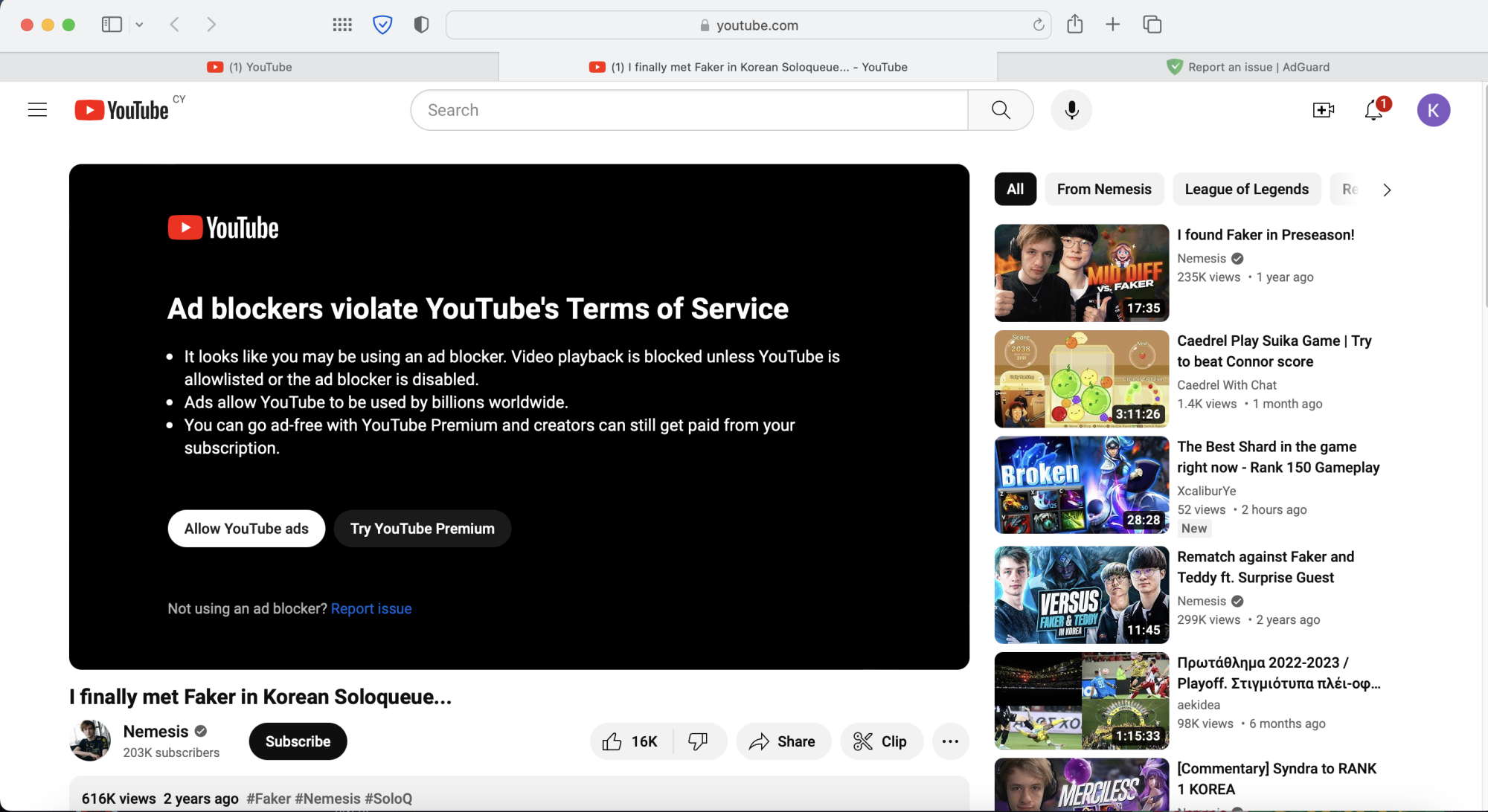
Task: Dislike the video with thumbs down
Action: point(698,741)
